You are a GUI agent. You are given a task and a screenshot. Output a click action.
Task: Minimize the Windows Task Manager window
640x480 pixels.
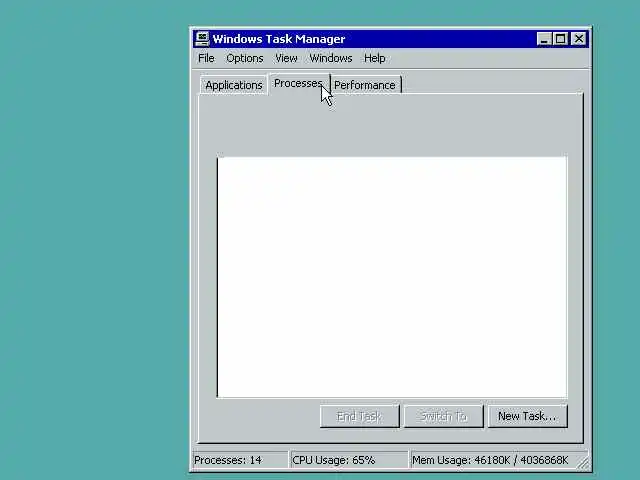point(544,39)
